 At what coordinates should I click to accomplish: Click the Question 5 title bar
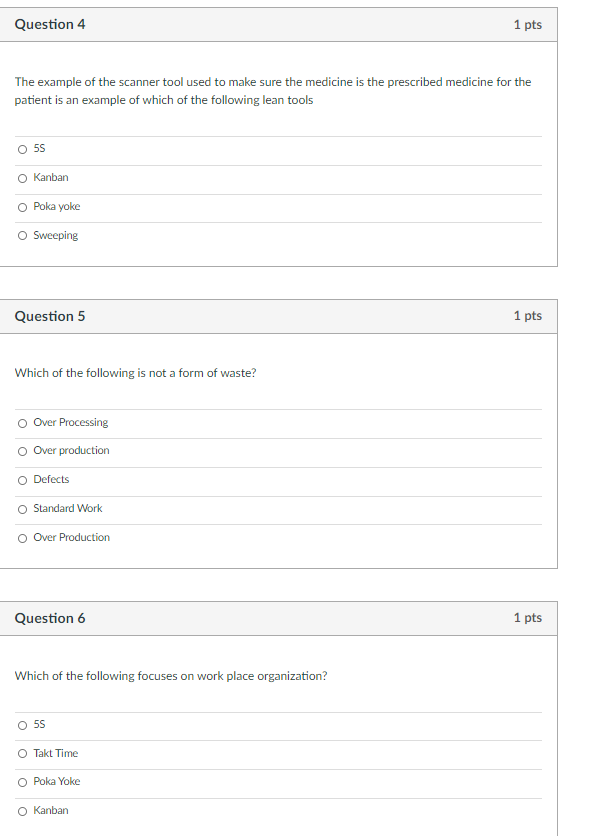(x=49, y=316)
